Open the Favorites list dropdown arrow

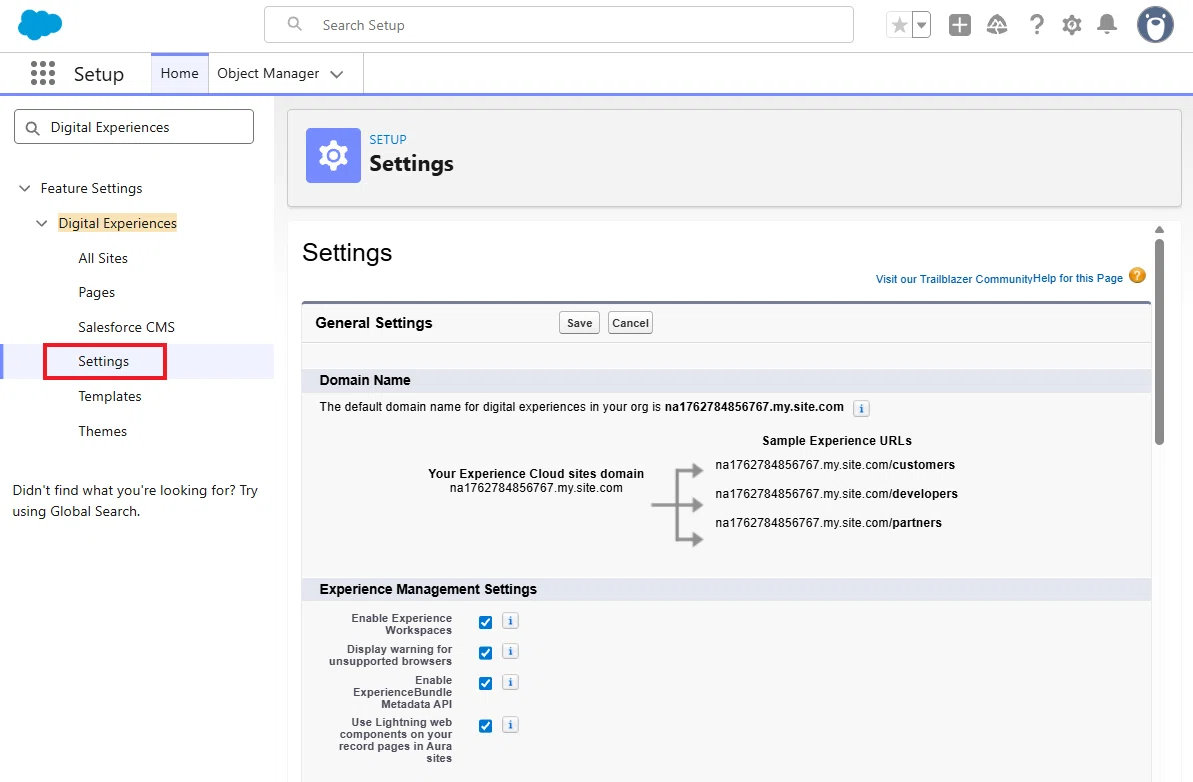[x=921, y=25]
